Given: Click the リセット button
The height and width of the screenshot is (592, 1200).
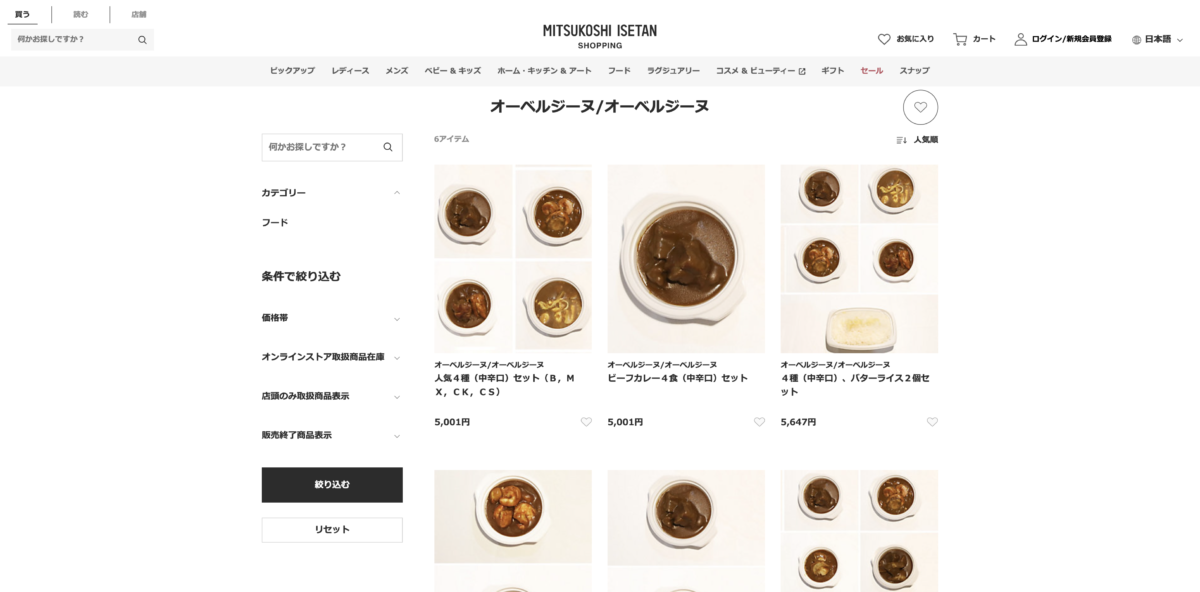Looking at the screenshot, I should coord(332,530).
